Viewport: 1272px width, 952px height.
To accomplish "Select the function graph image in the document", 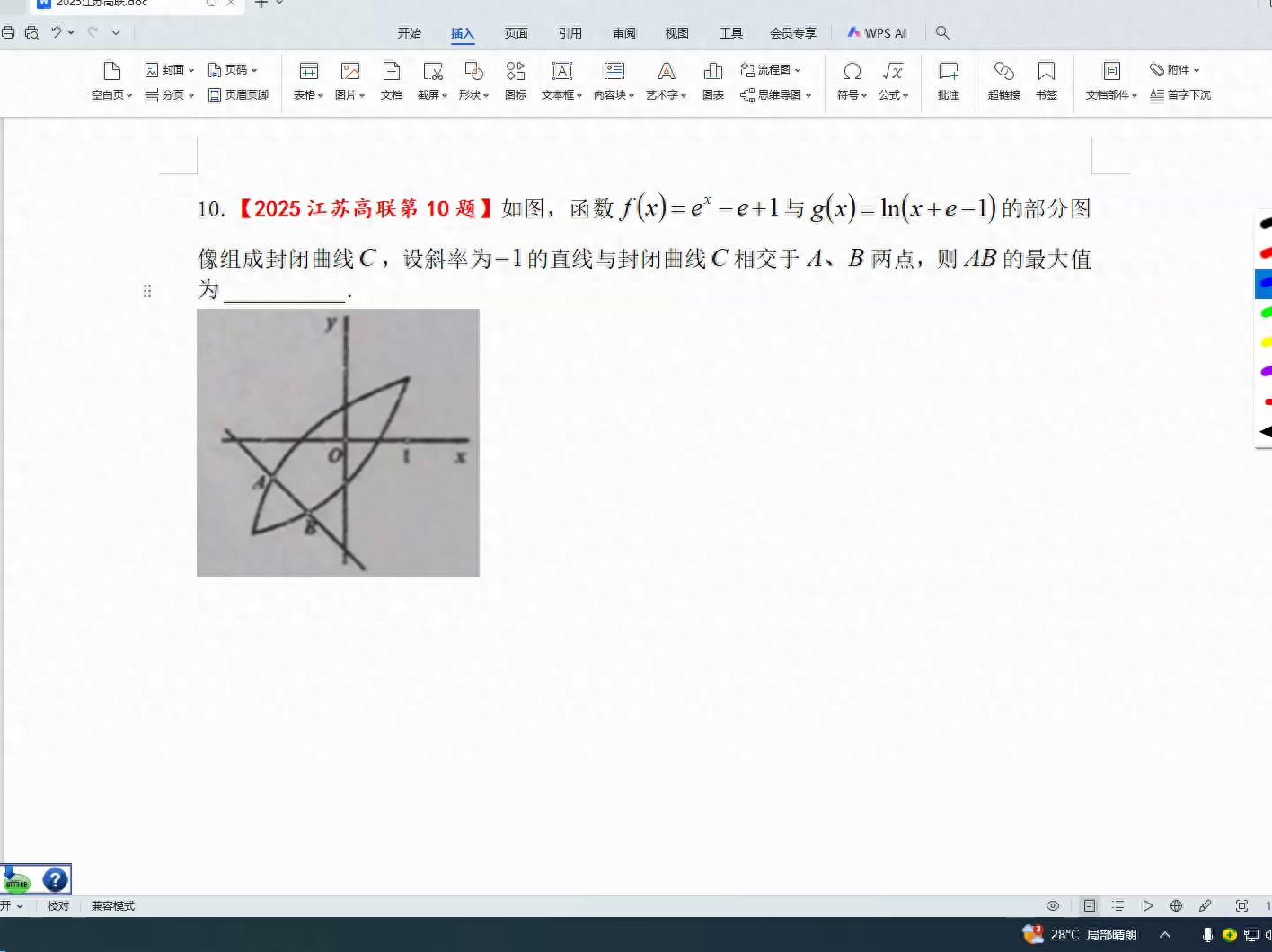I will coord(338,442).
